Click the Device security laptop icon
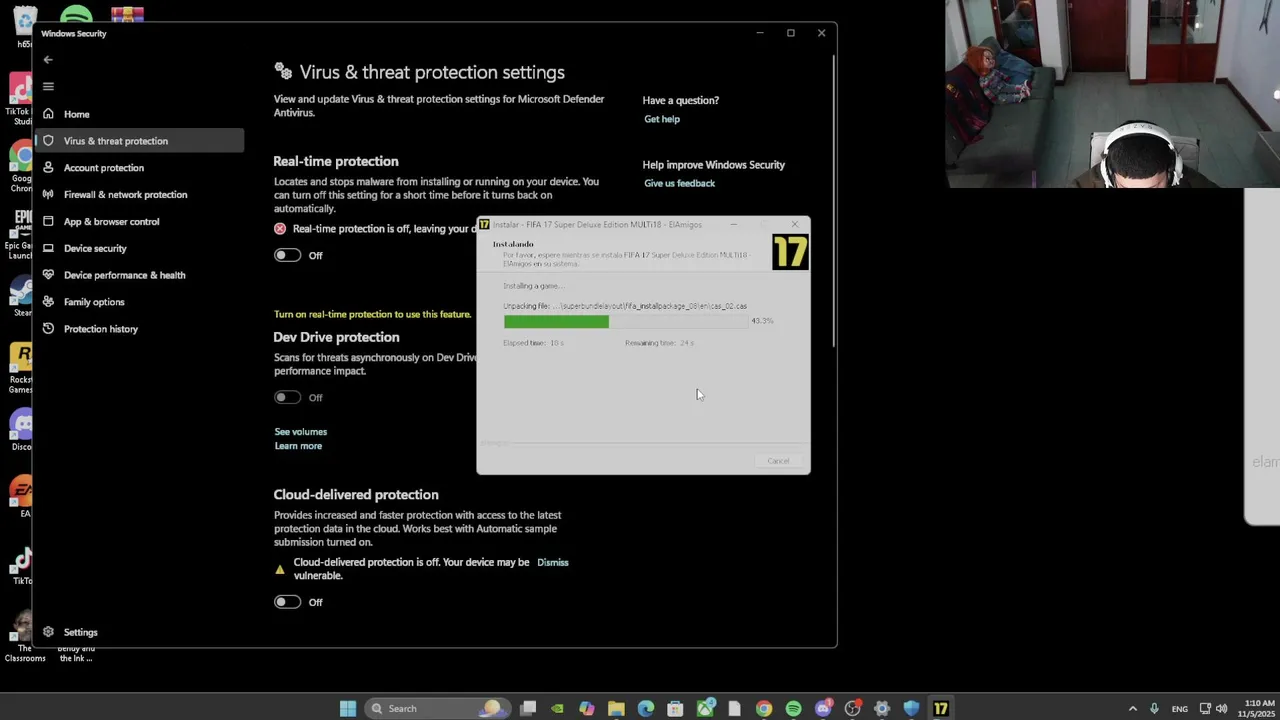This screenshot has width=1280, height=720. click(48, 248)
